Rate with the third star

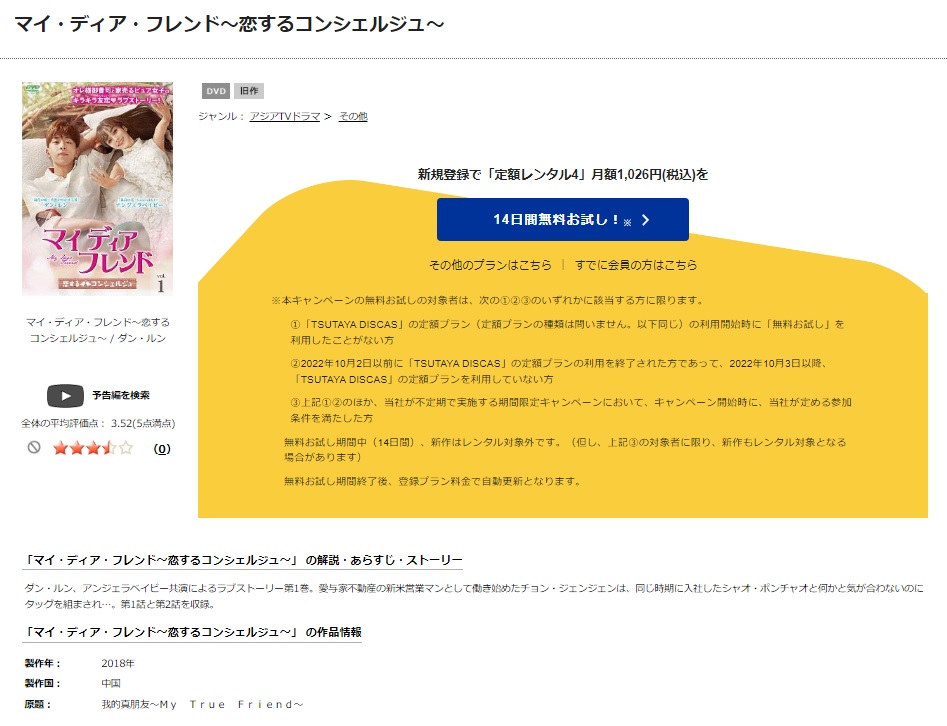click(x=92, y=448)
